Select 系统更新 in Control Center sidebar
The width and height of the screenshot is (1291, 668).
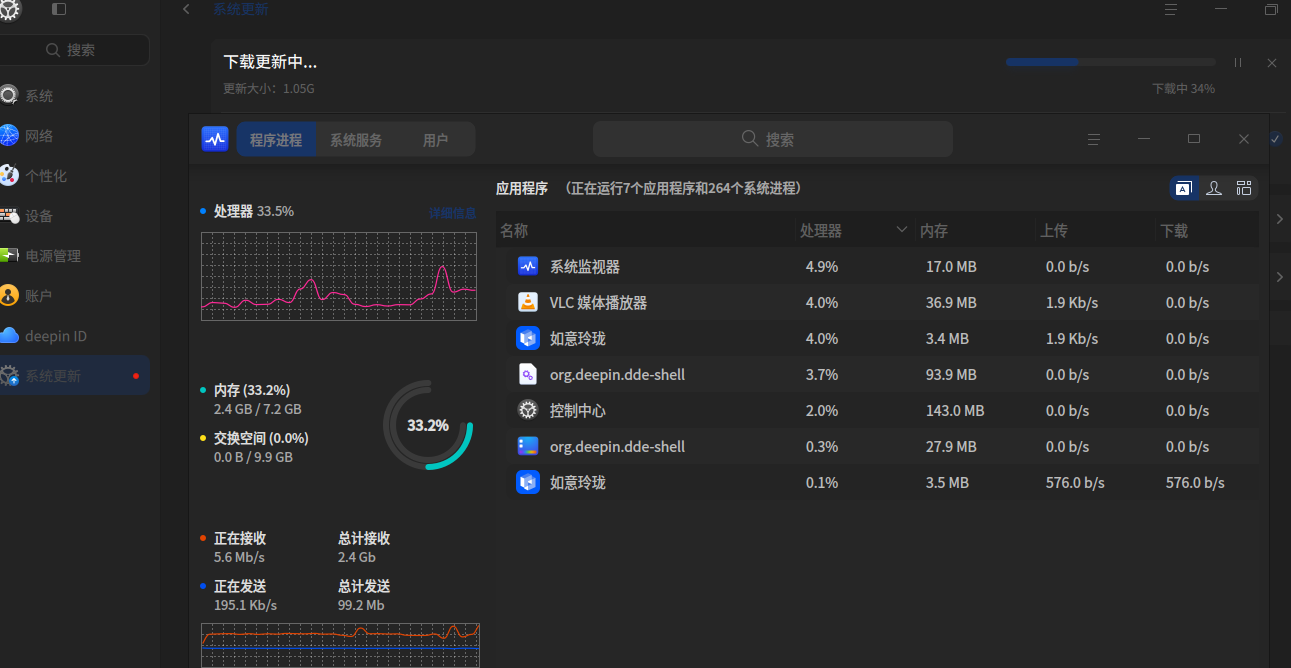[x=75, y=376]
